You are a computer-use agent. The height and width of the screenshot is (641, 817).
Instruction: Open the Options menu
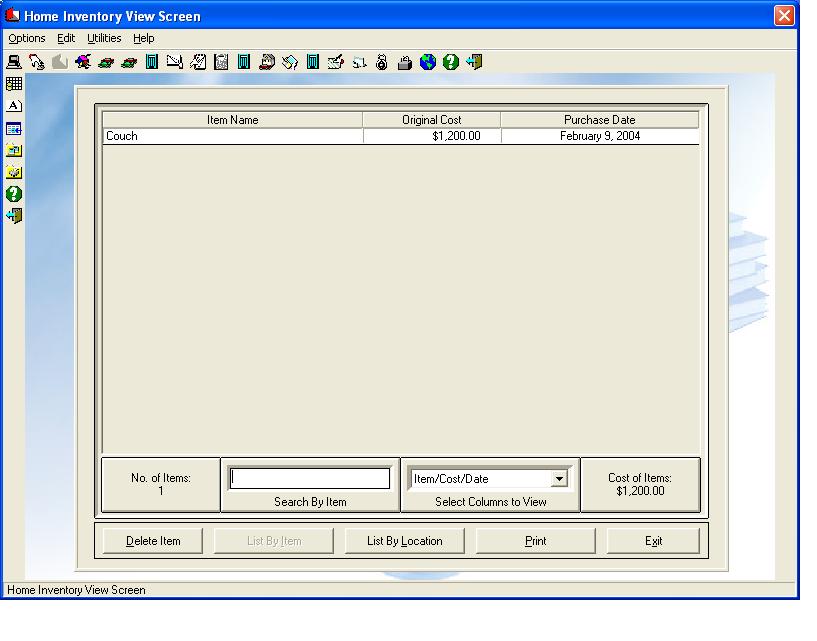[27, 38]
